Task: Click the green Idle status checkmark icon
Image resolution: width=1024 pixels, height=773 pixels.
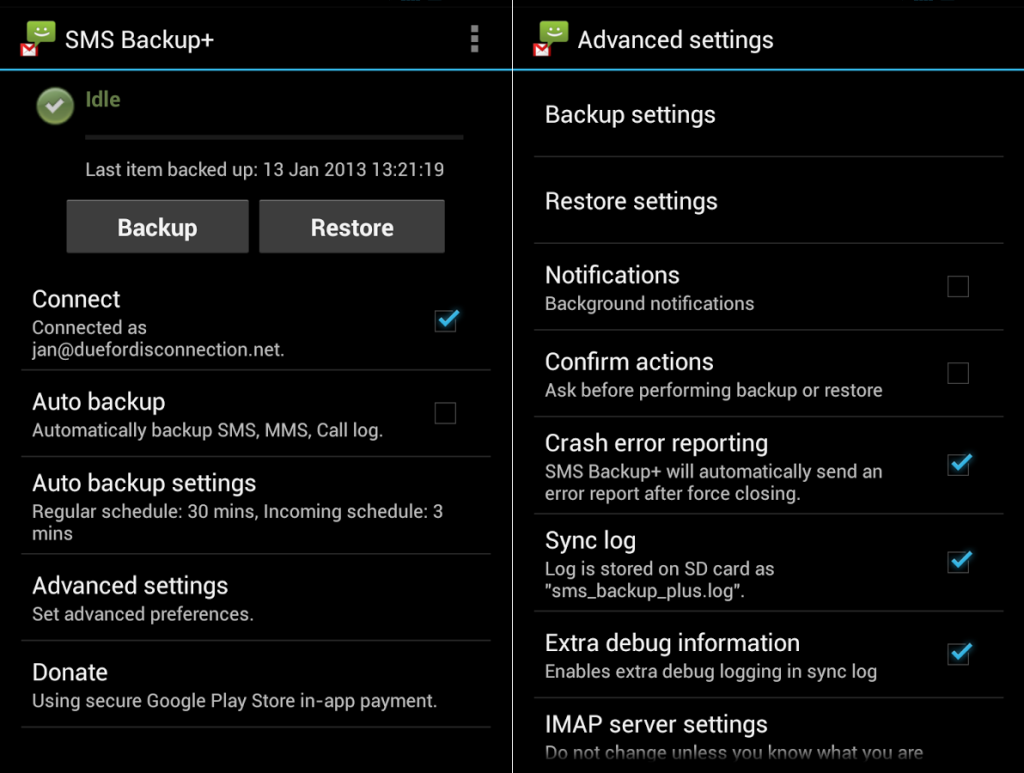Action: [x=55, y=106]
